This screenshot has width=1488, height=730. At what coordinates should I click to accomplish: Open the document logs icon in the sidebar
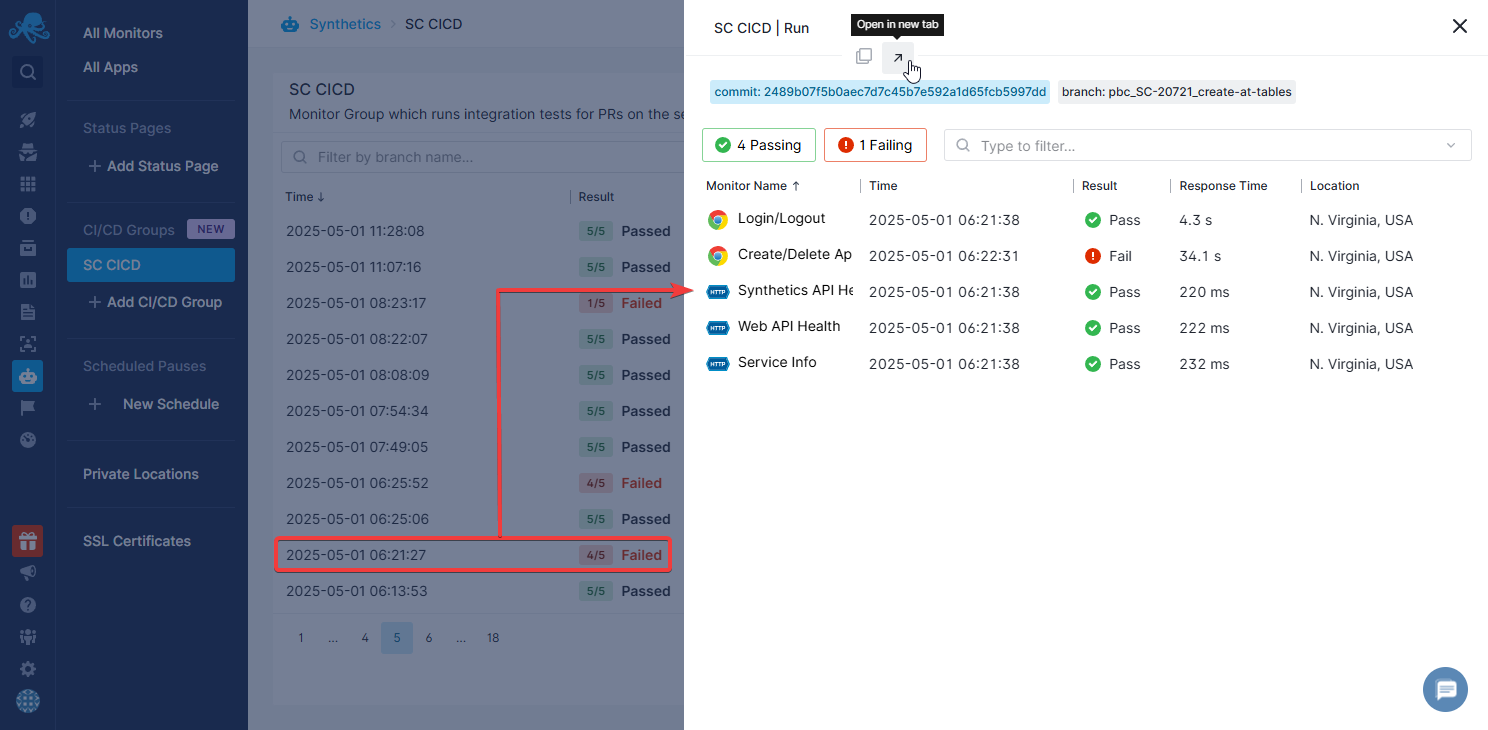tap(28, 312)
